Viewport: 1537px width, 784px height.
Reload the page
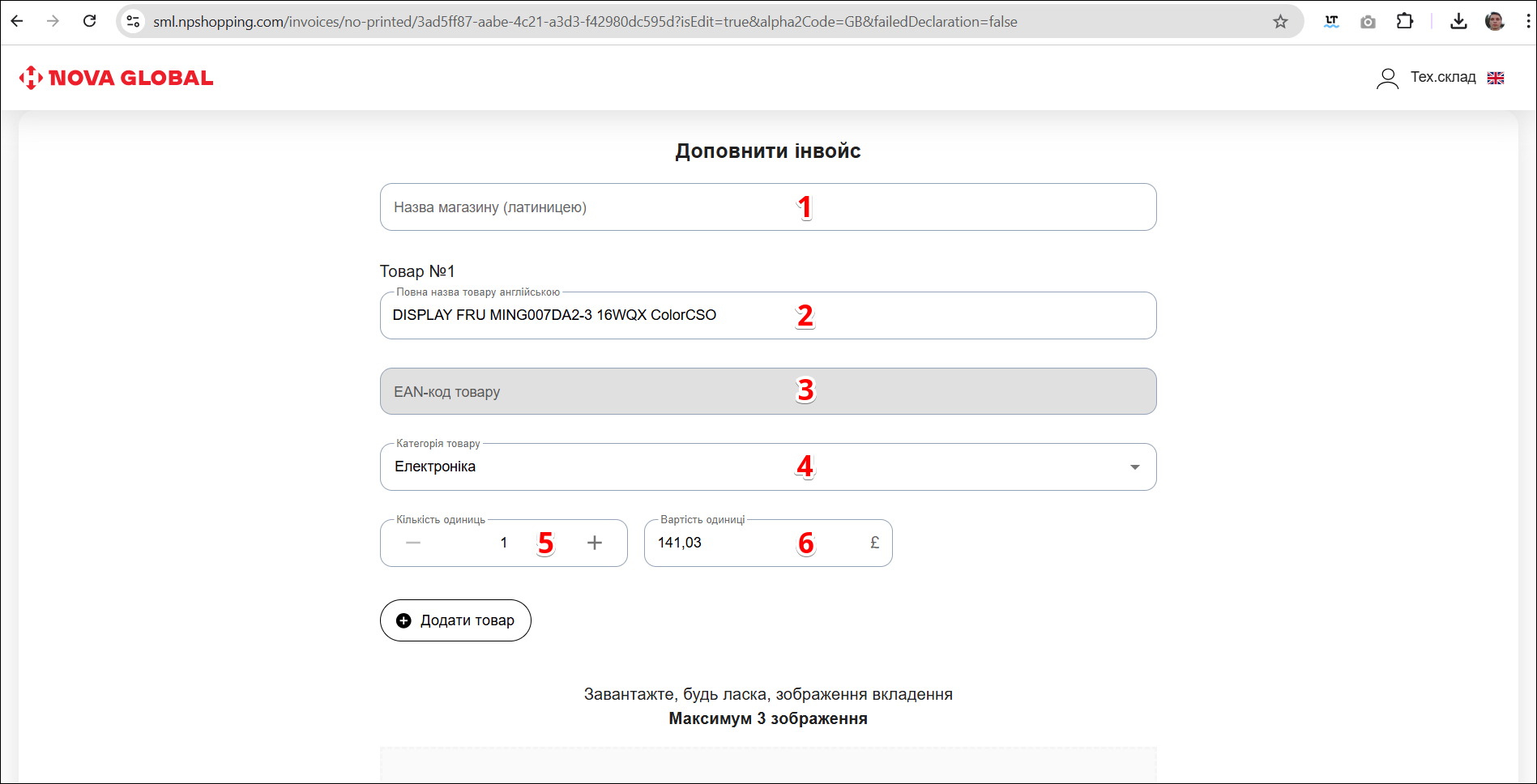(90, 21)
